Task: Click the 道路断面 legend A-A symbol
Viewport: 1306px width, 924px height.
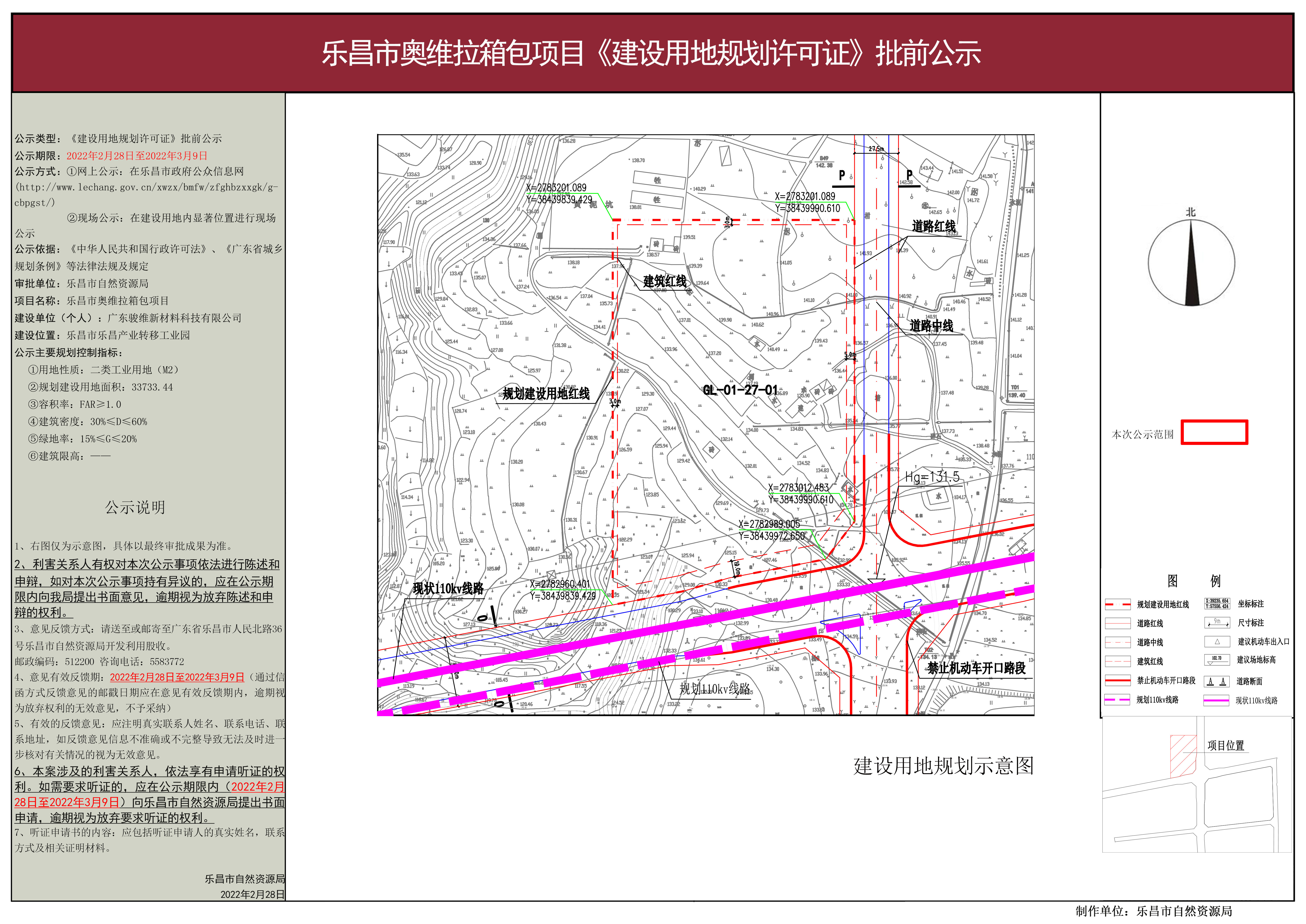Action: tap(1217, 681)
